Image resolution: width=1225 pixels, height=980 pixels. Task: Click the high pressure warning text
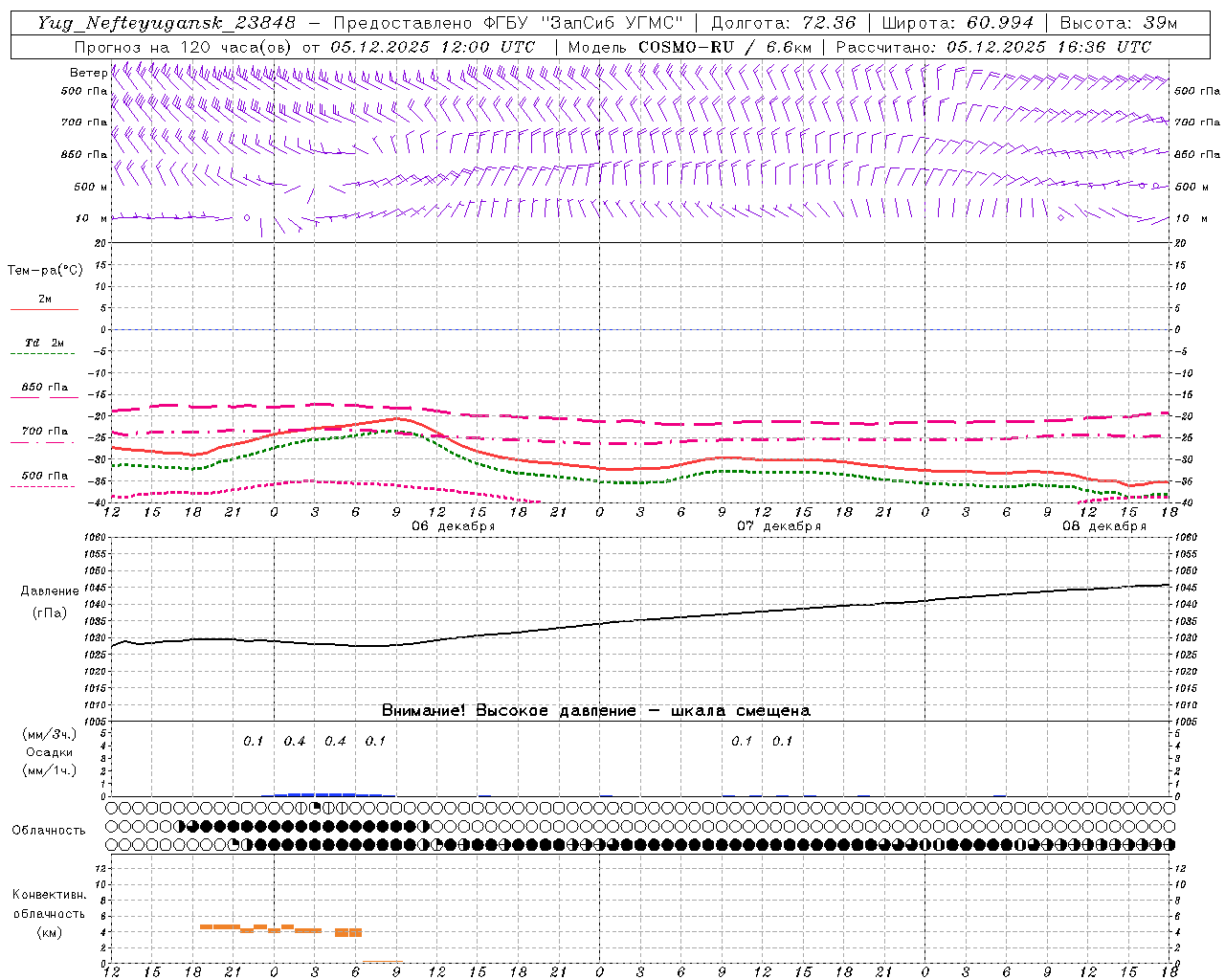(x=595, y=710)
